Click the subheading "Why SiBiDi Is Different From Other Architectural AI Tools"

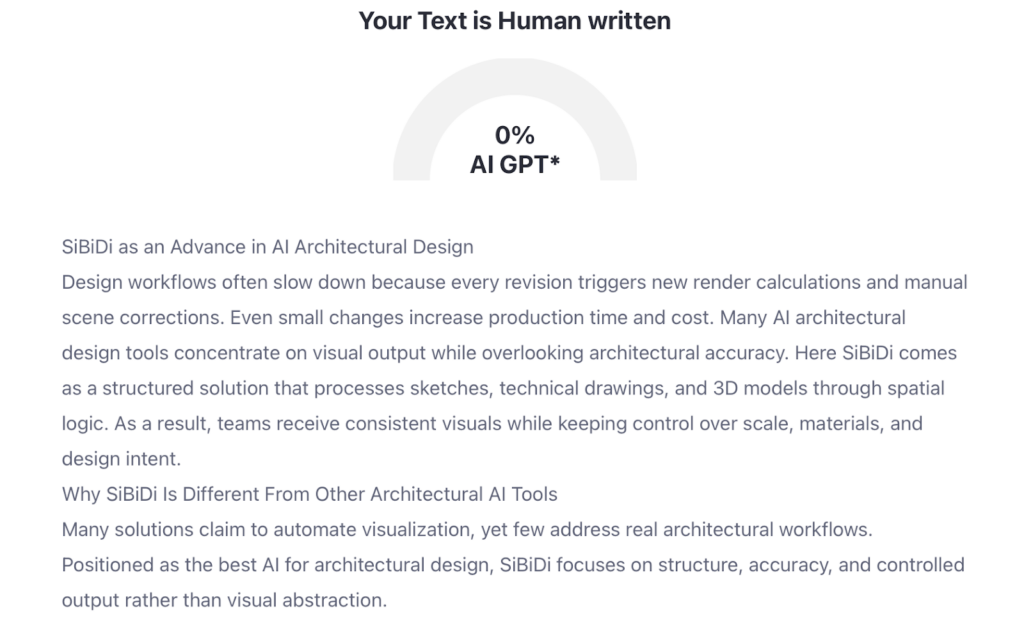[309, 494]
